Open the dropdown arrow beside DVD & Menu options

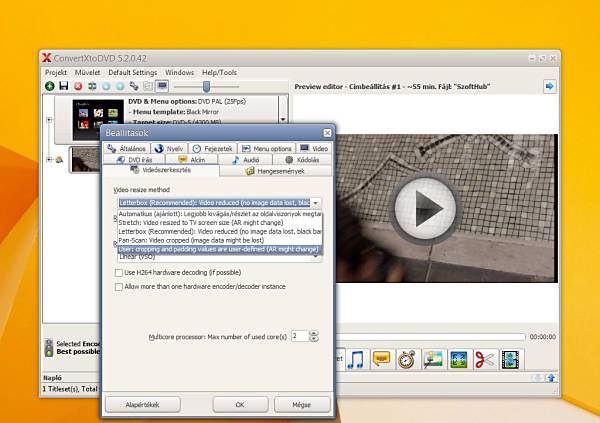click(283, 119)
